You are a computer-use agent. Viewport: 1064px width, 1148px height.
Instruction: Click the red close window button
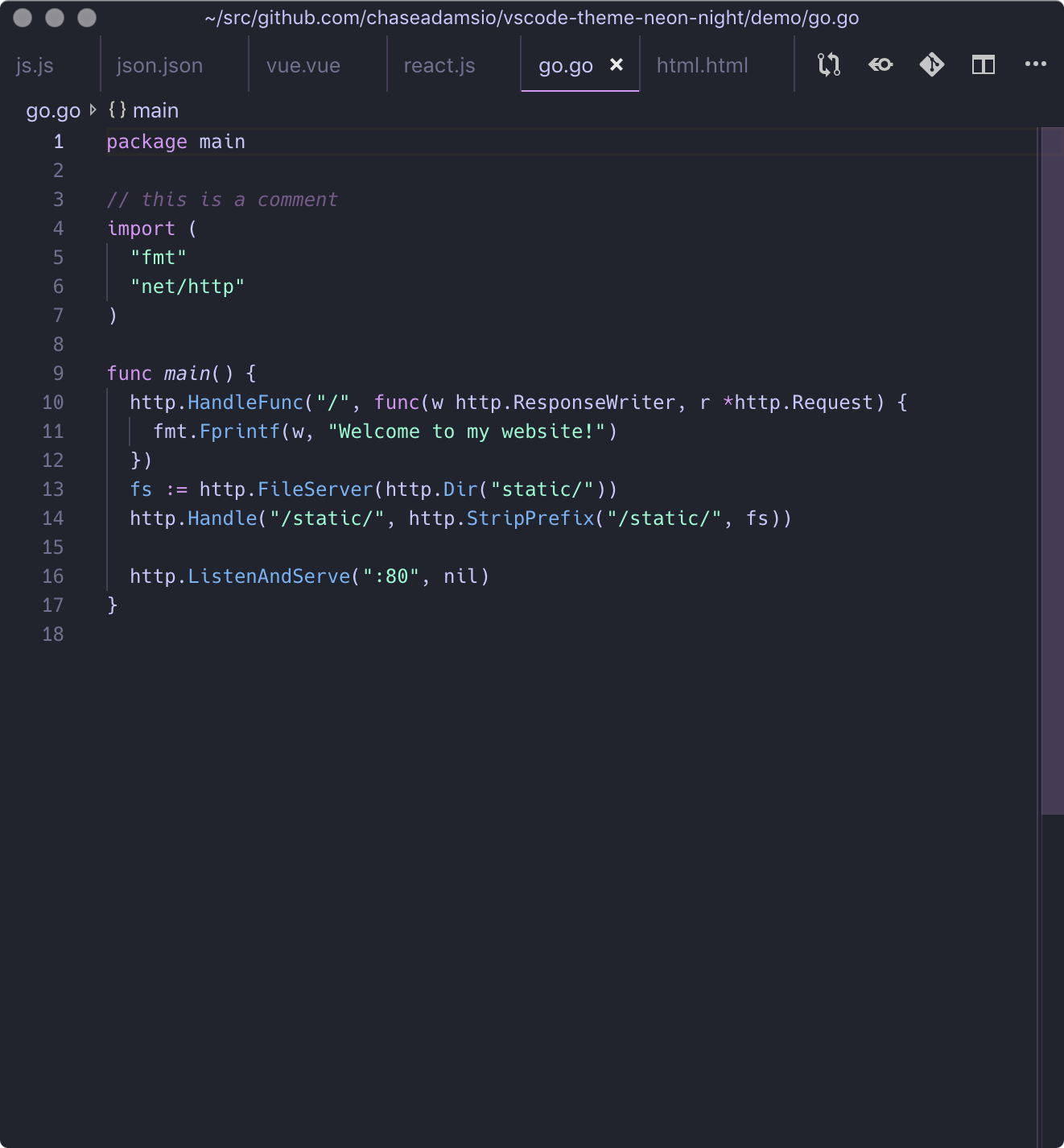(x=23, y=18)
